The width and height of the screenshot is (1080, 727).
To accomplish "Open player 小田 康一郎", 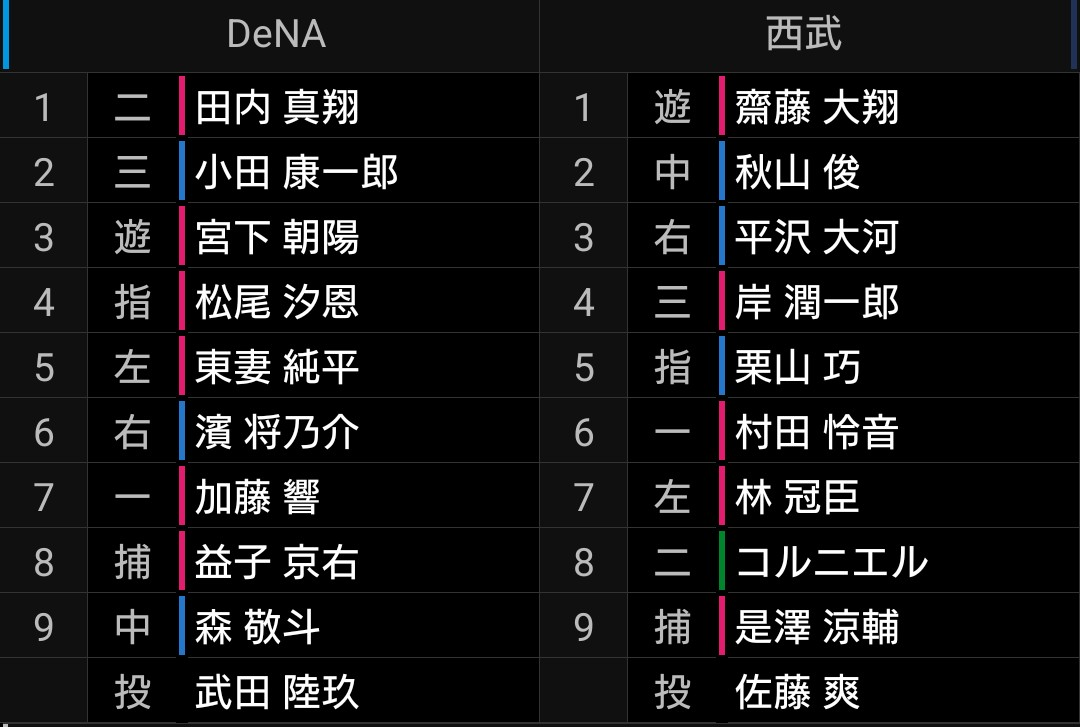I will pos(296,172).
